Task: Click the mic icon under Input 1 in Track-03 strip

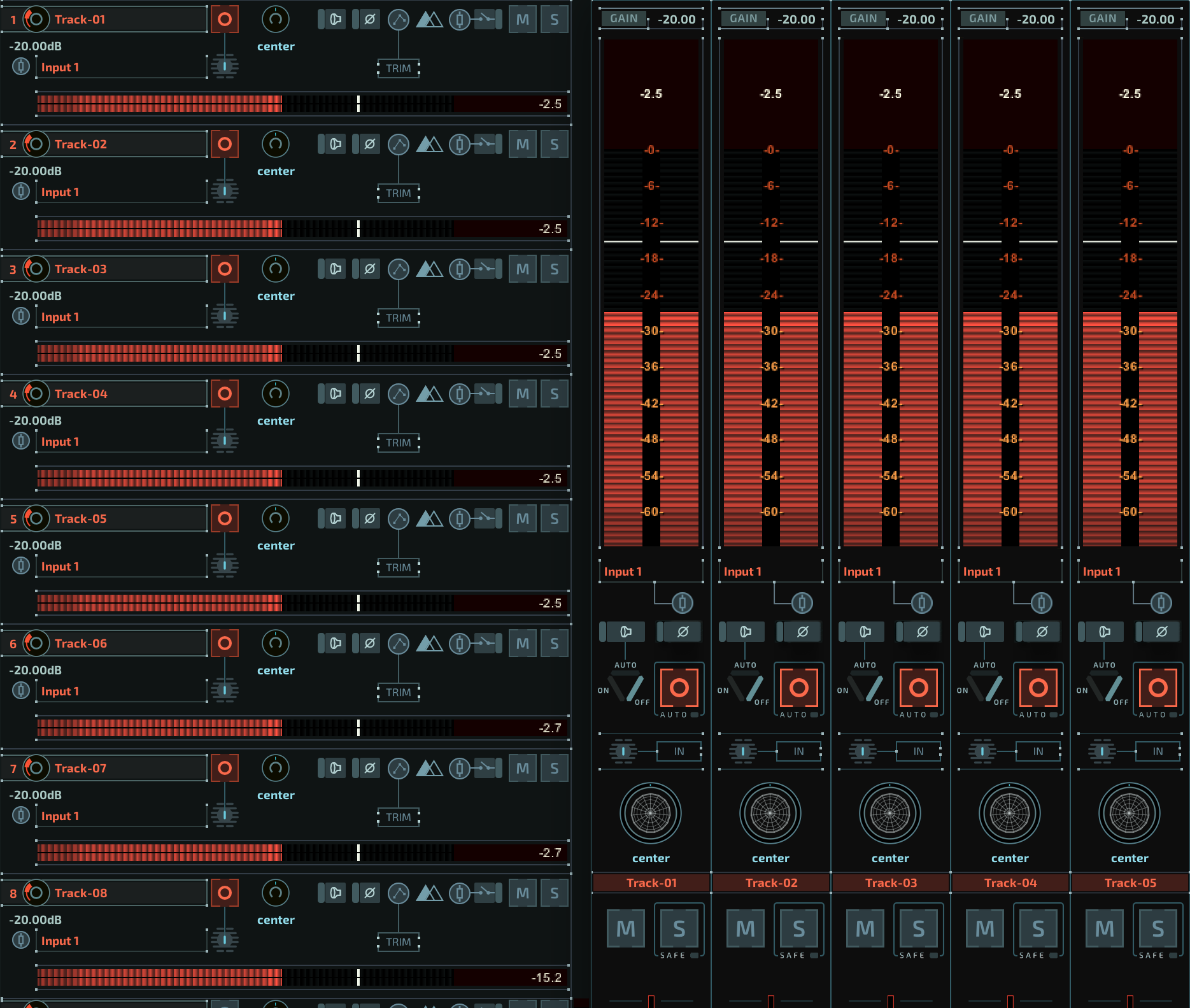Action: [922, 602]
